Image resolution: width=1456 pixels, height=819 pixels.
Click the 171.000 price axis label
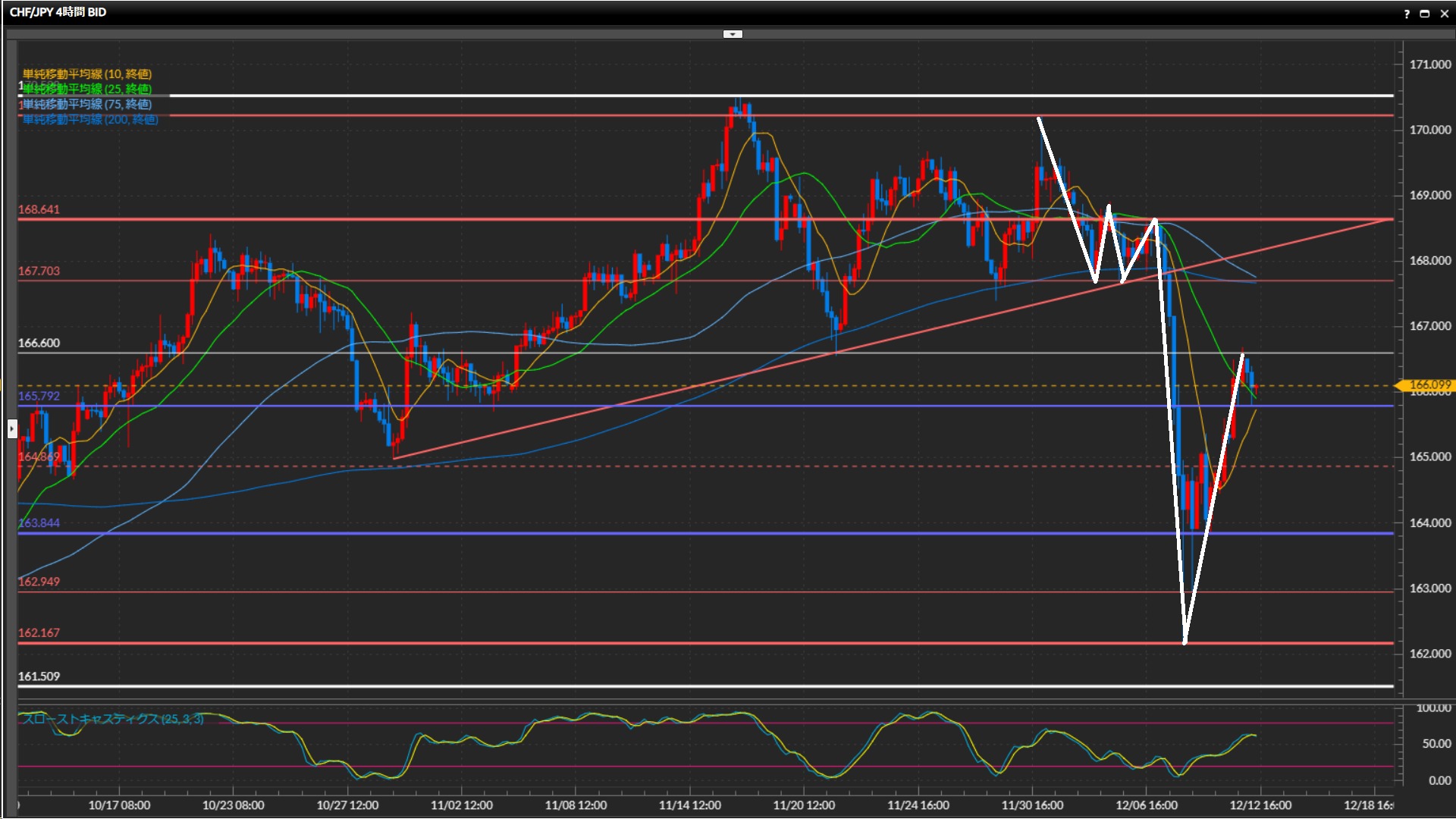1429,64
